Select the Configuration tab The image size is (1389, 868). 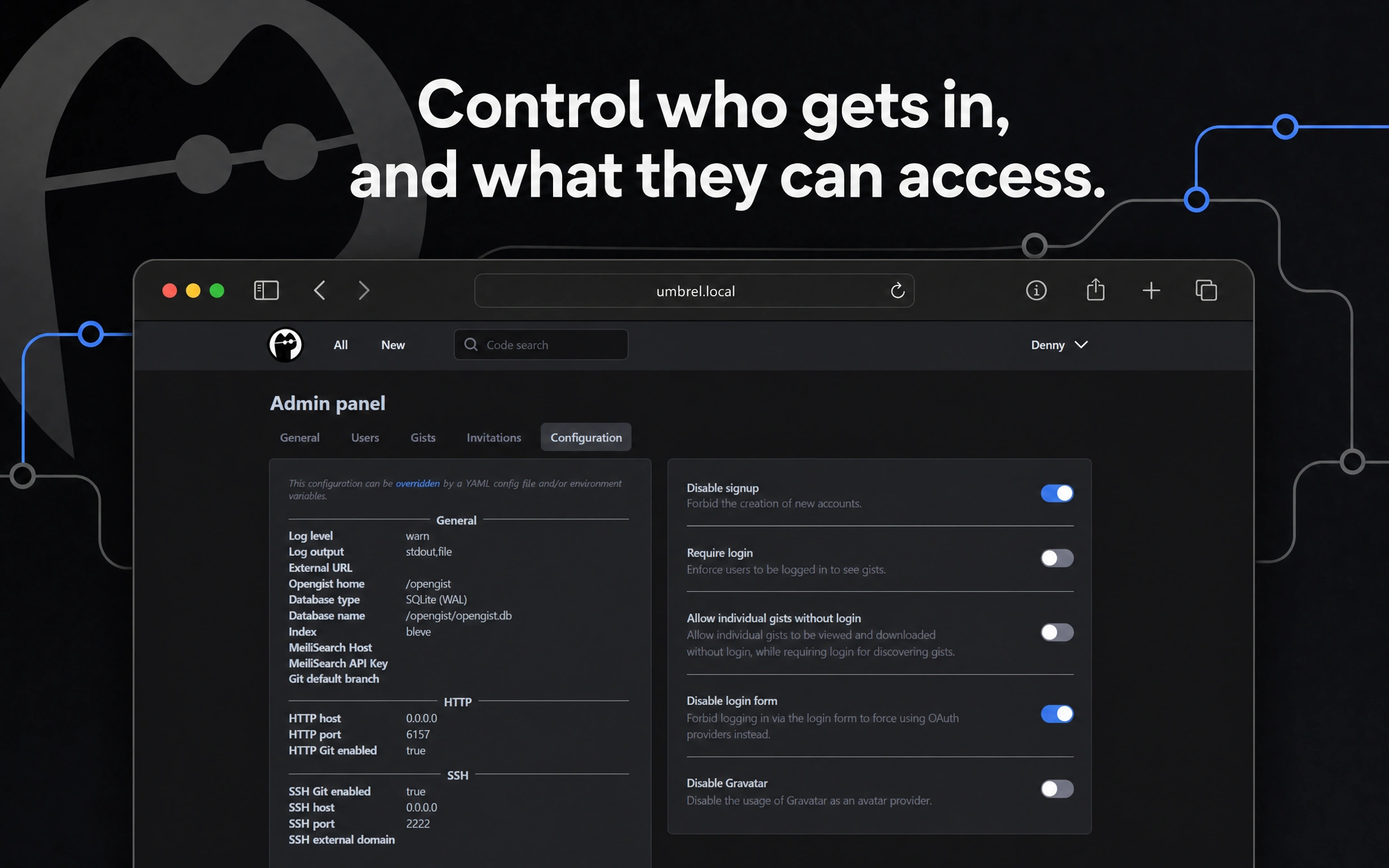coord(586,438)
